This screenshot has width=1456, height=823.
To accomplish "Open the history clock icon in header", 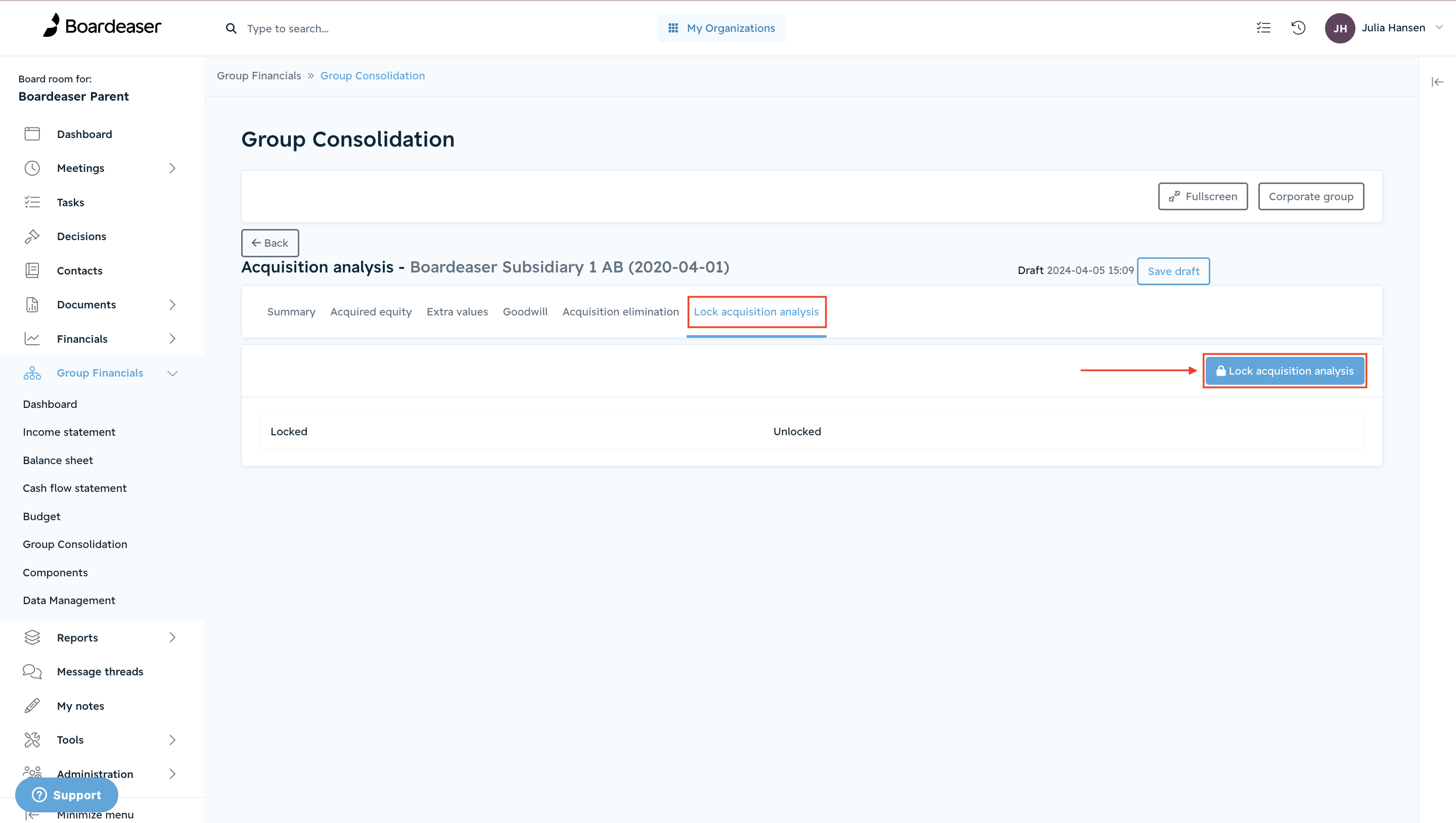I will 1298,28.
